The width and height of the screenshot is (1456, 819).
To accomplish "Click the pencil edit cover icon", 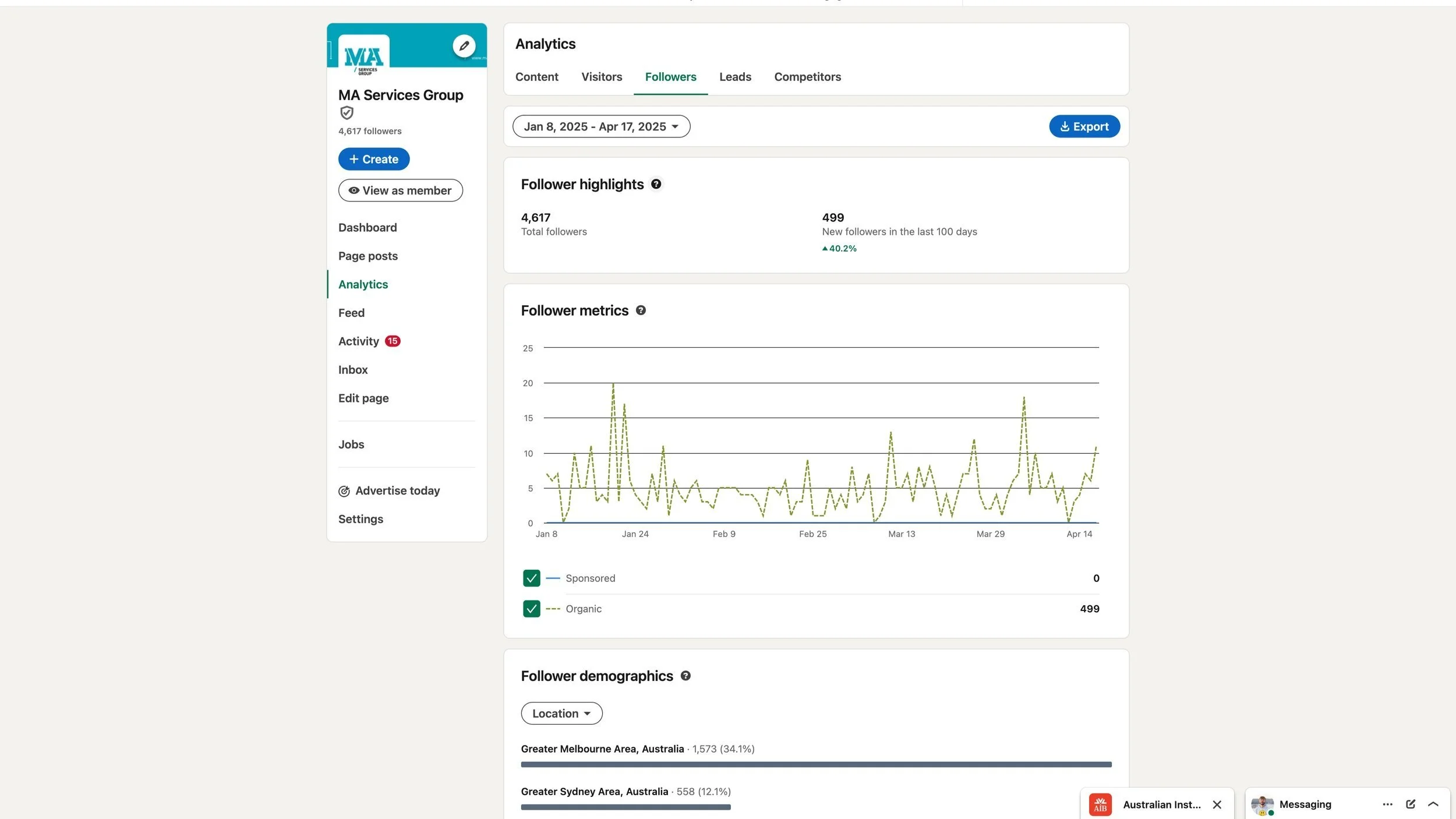I will [x=464, y=45].
